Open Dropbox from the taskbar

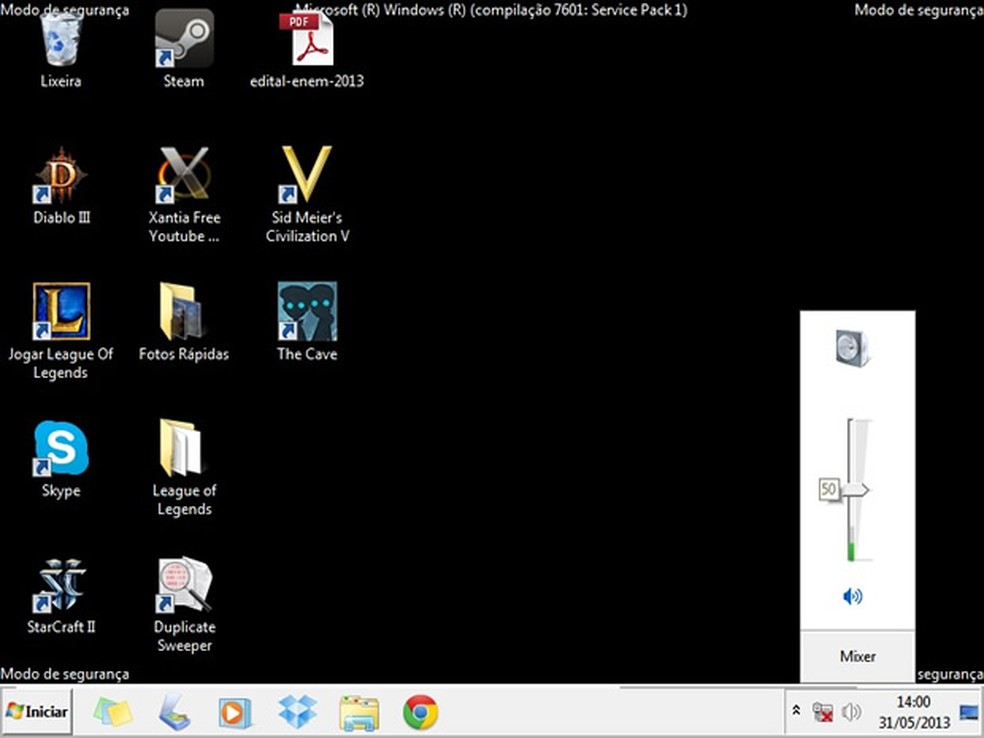tap(297, 712)
